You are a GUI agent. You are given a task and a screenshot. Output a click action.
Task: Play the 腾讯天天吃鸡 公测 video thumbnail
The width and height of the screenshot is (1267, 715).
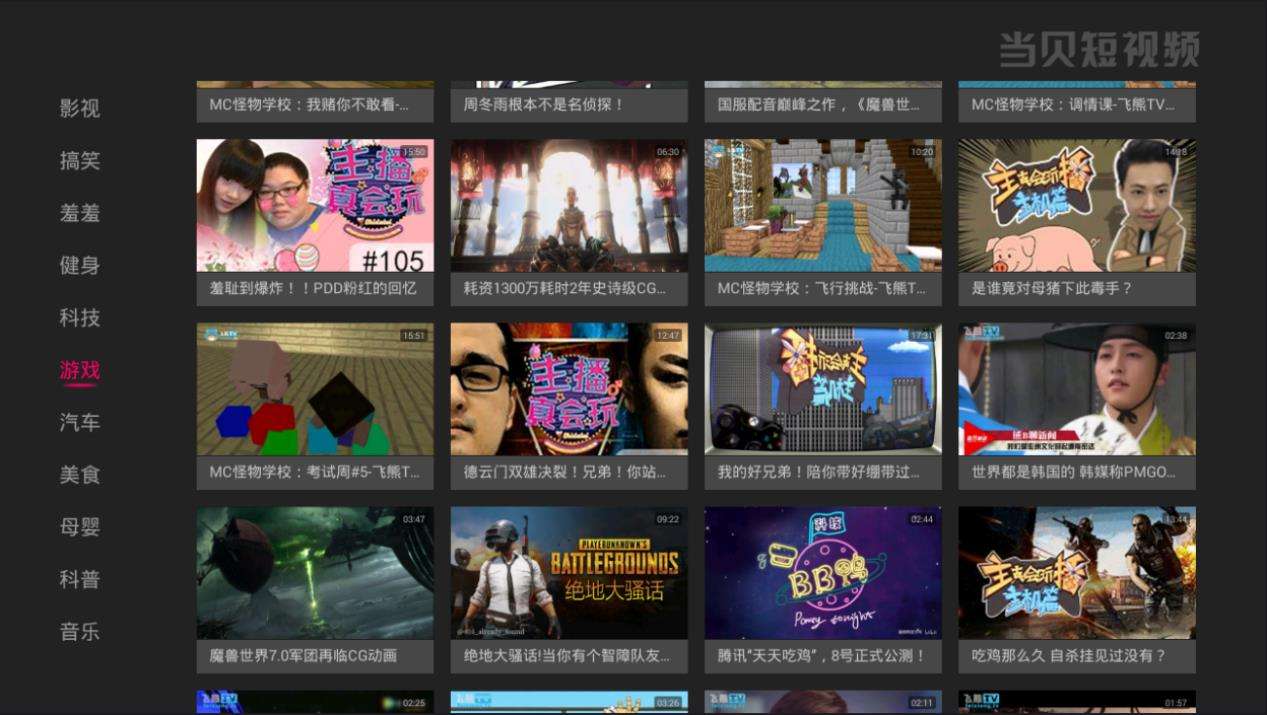point(823,573)
